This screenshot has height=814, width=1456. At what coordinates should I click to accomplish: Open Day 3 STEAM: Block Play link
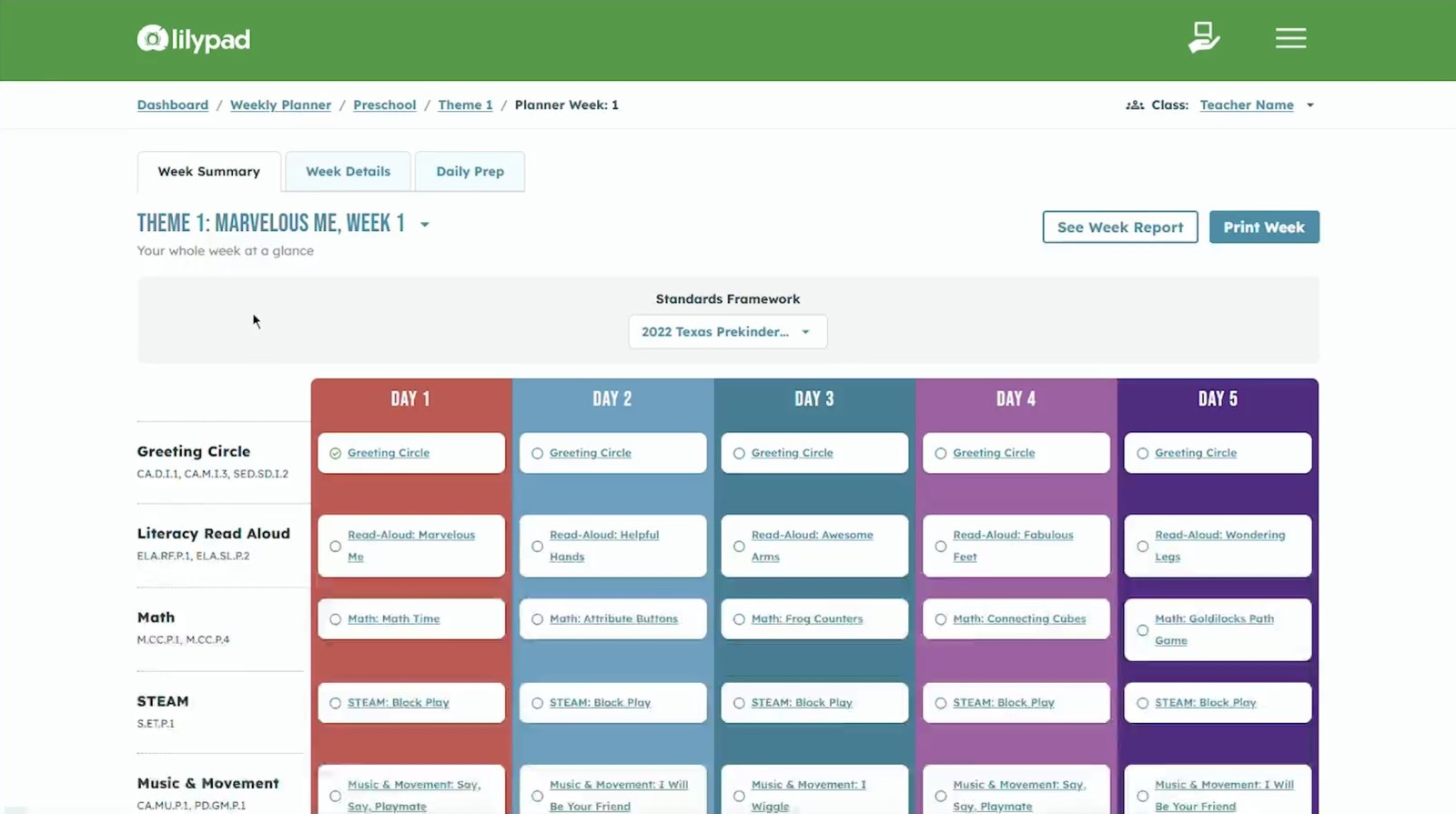pyautogui.click(x=802, y=703)
